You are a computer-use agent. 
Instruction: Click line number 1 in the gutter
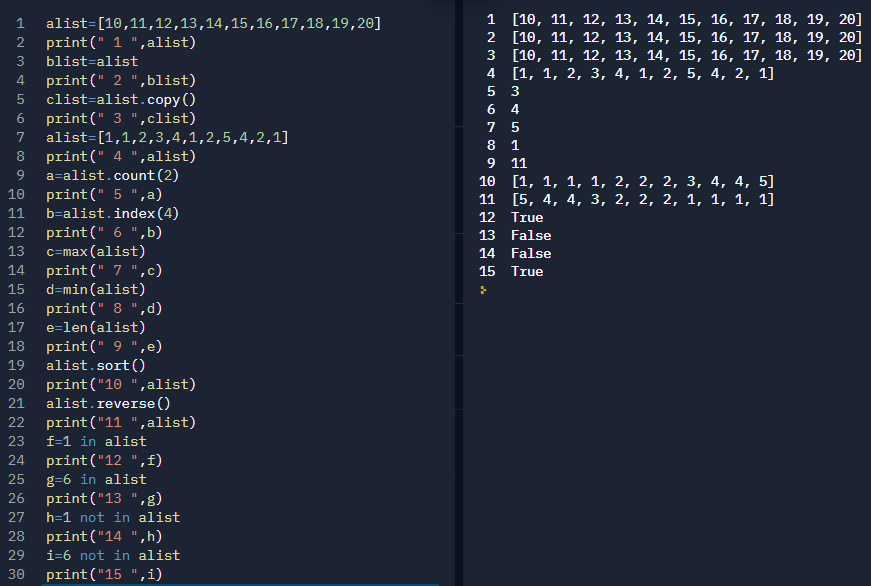[x=21, y=23]
